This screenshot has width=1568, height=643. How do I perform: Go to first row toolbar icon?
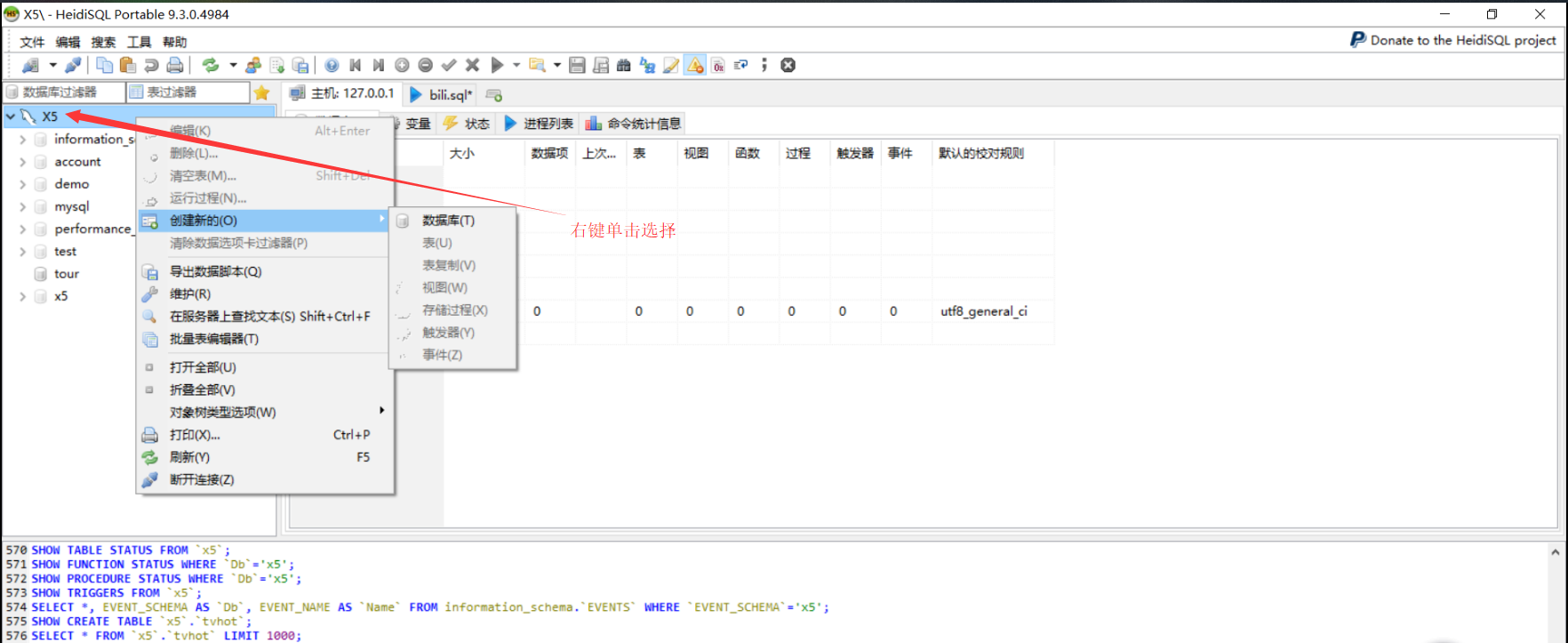[356, 65]
